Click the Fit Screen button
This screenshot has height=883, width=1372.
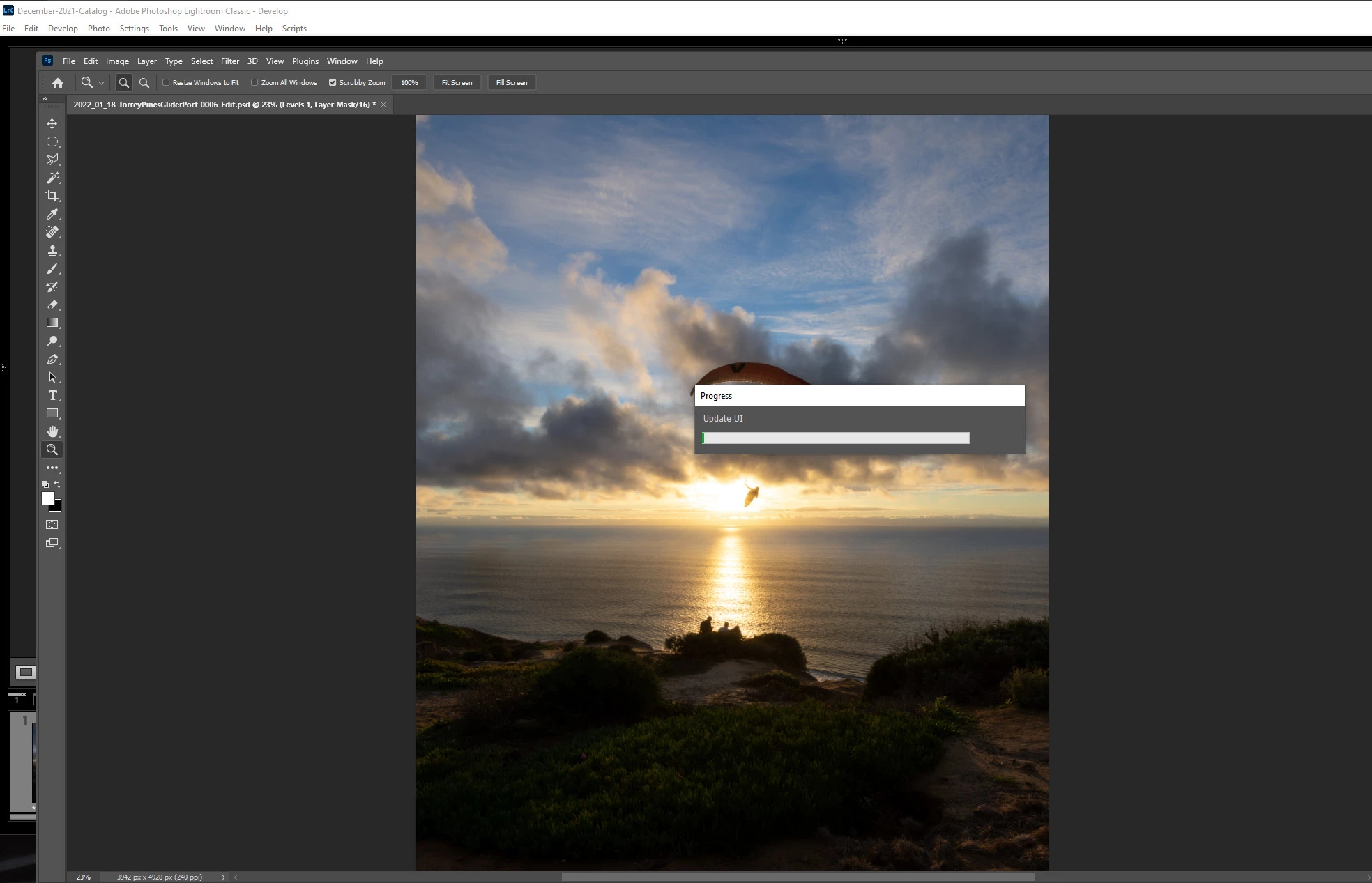[x=457, y=83]
